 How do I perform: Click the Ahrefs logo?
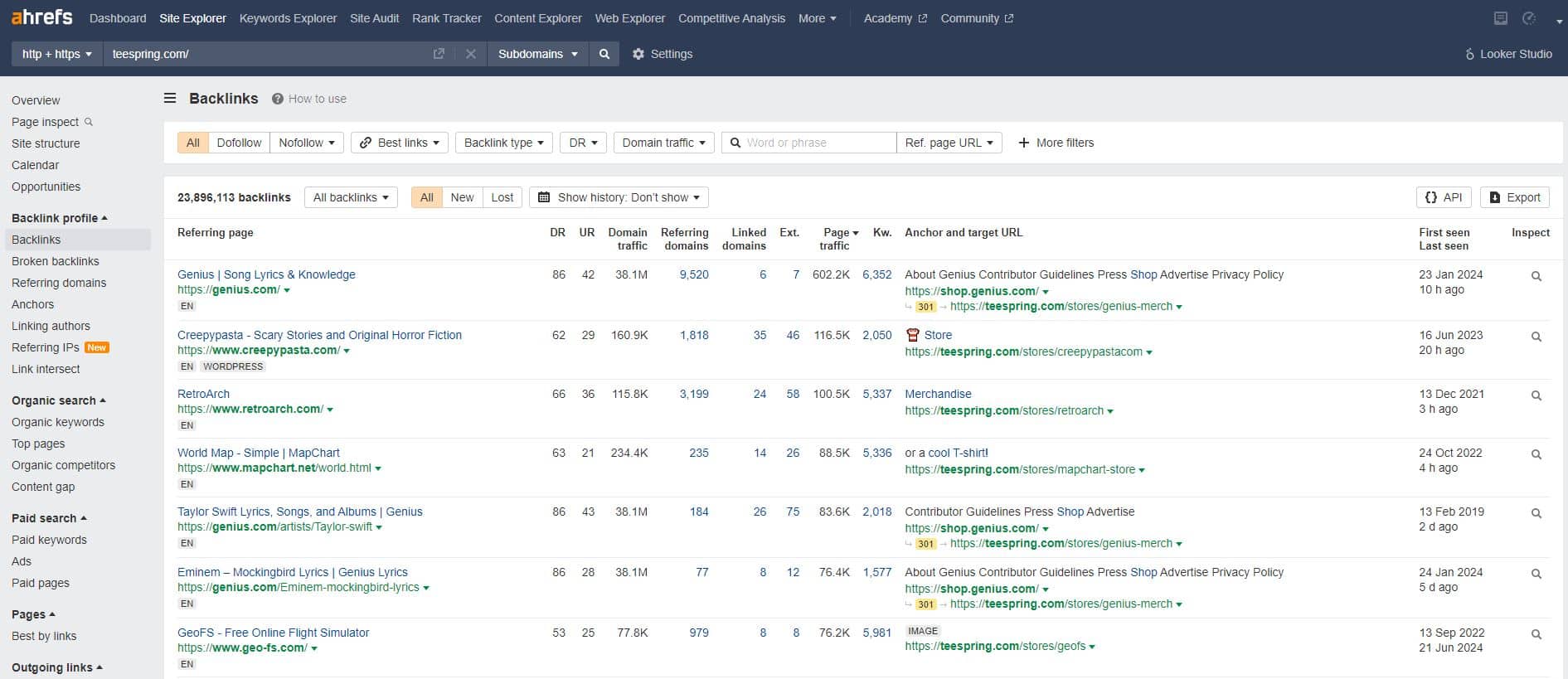pyautogui.click(x=42, y=17)
